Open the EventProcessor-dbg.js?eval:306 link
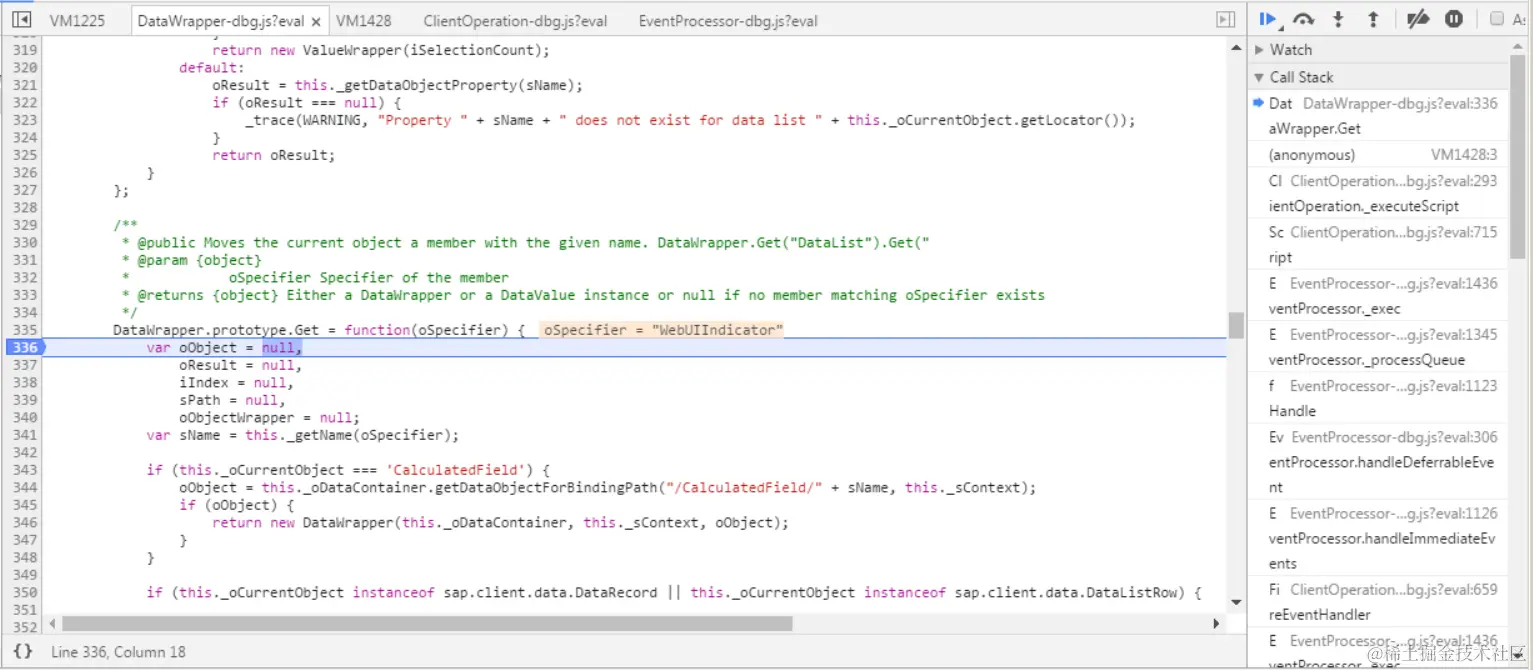 (x=1395, y=437)
